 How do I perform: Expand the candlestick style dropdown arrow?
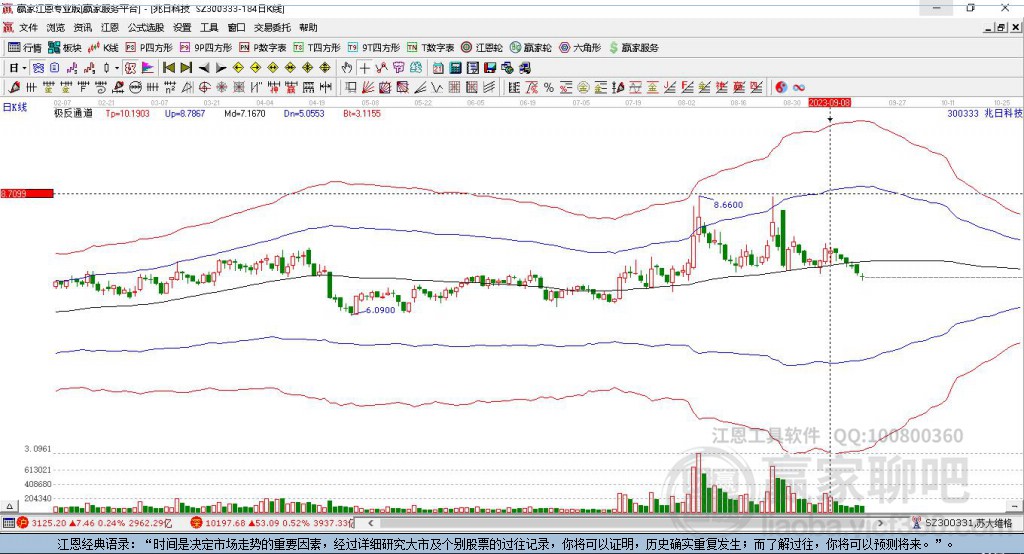coord(117,68)
